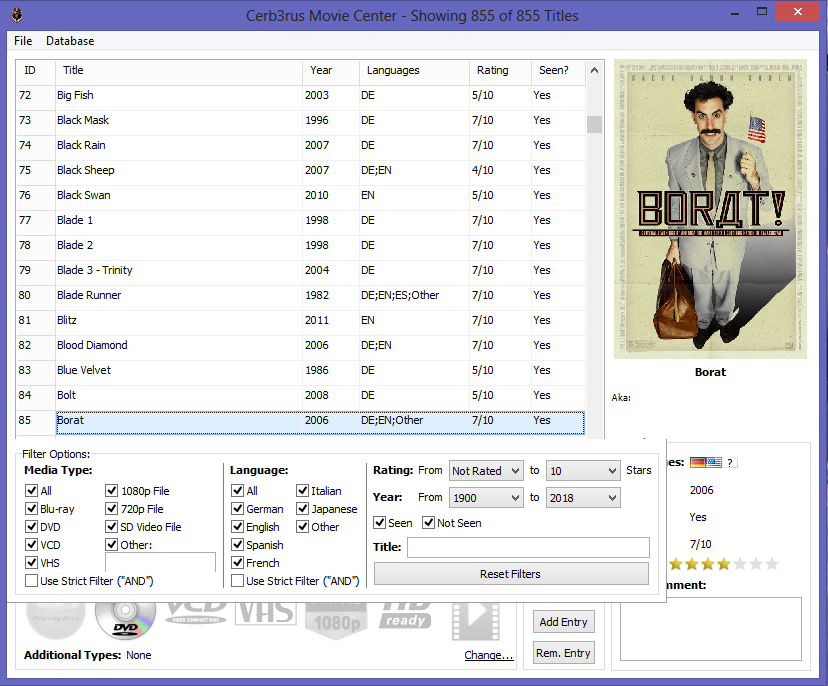The height and width of the screenshot is (686, 828).
Task: Click the German flag language icon
Action: pos(698,462)
